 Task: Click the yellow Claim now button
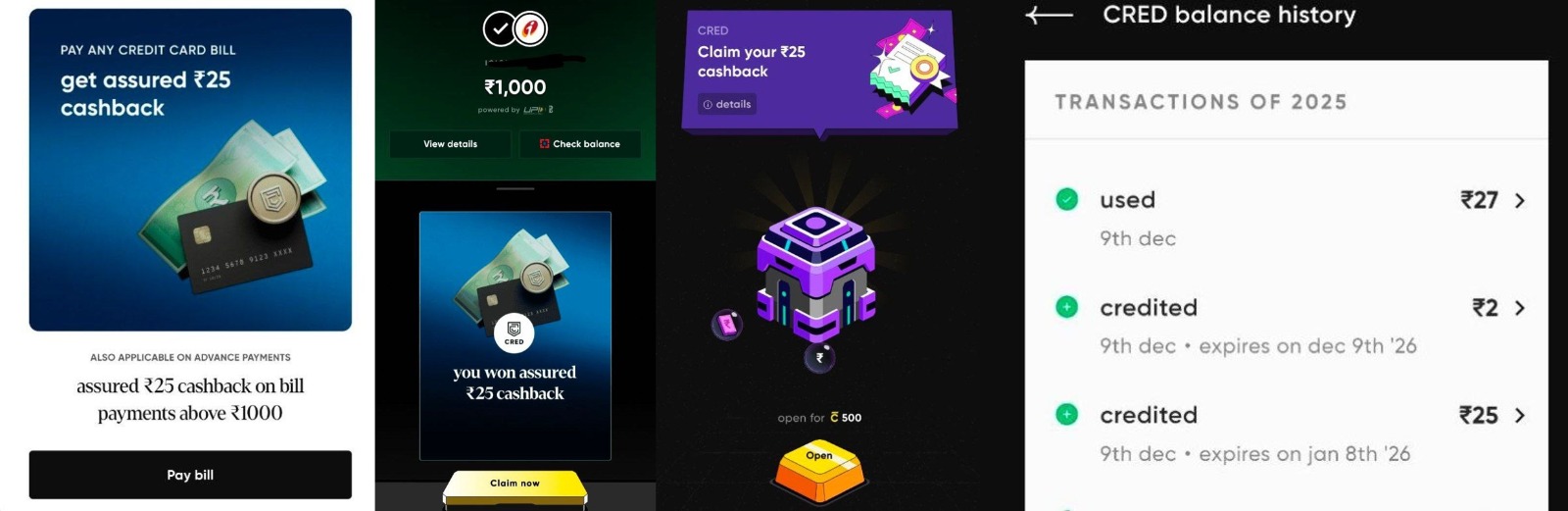coord(515,486)
